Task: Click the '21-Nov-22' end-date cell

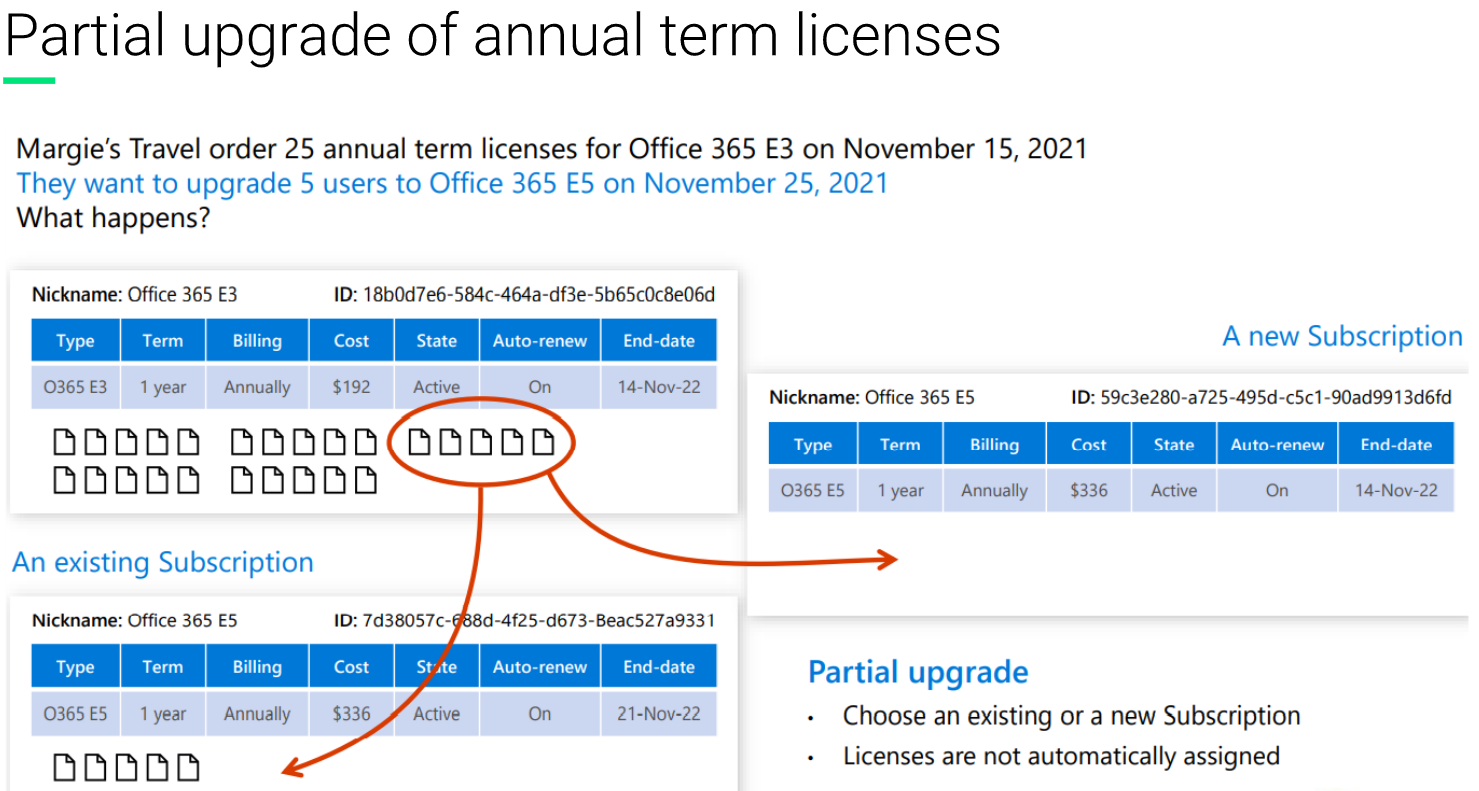Action: [x=659, y=714]
